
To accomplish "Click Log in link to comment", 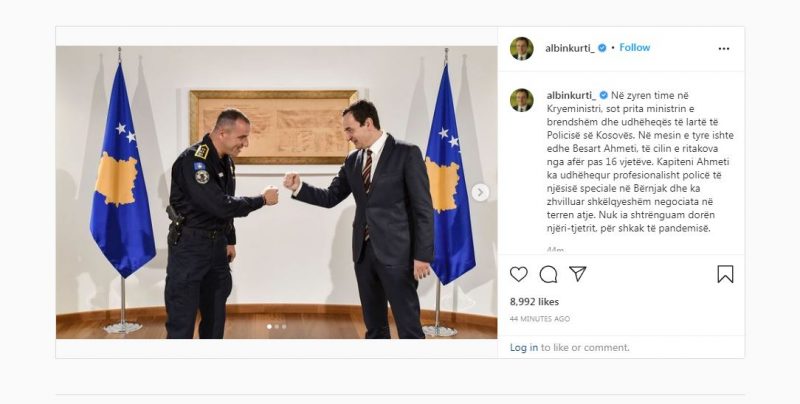I will coord(523,347).
